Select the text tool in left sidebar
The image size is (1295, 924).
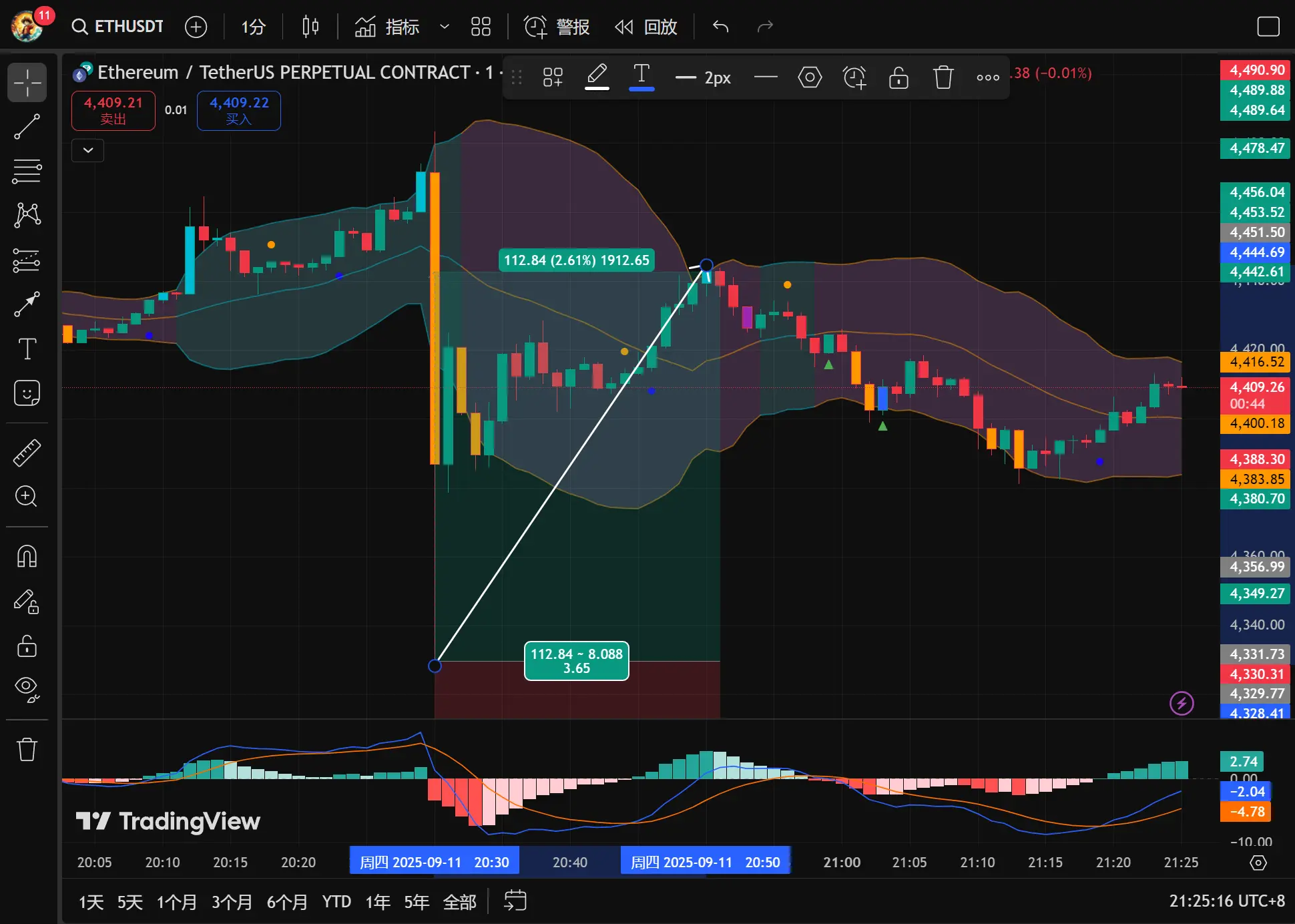point(27,349)
